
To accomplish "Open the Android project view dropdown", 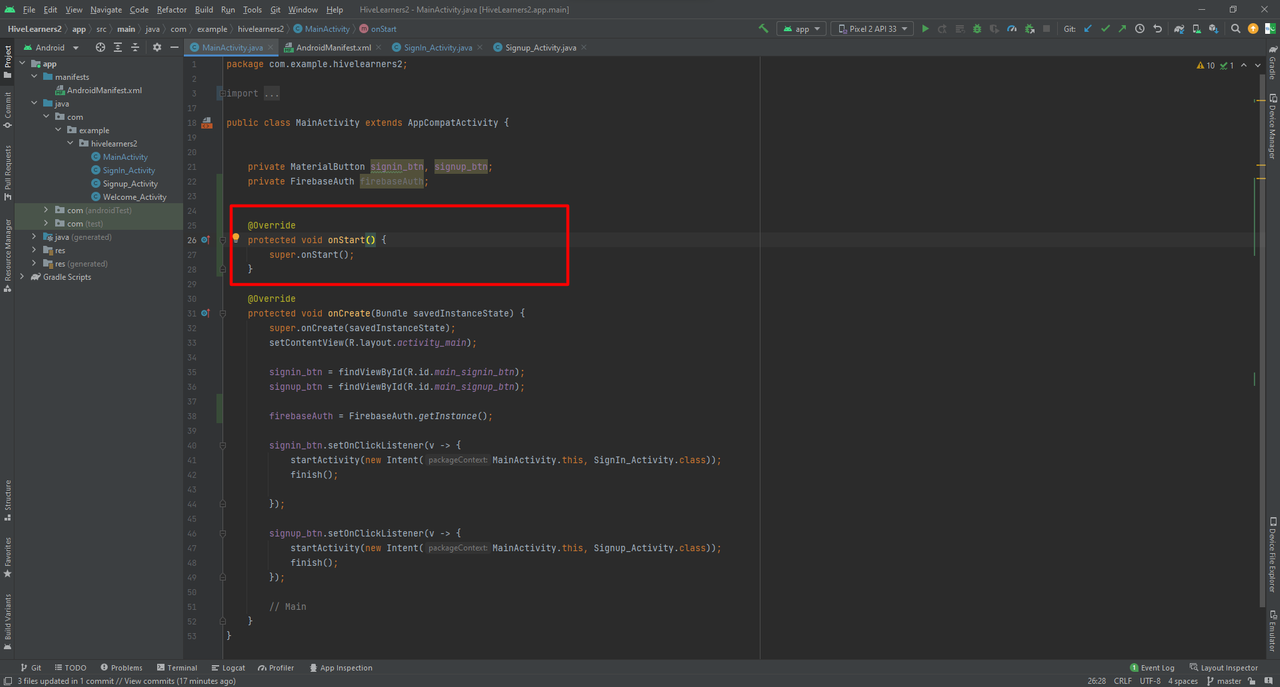I will pos(50,47).
